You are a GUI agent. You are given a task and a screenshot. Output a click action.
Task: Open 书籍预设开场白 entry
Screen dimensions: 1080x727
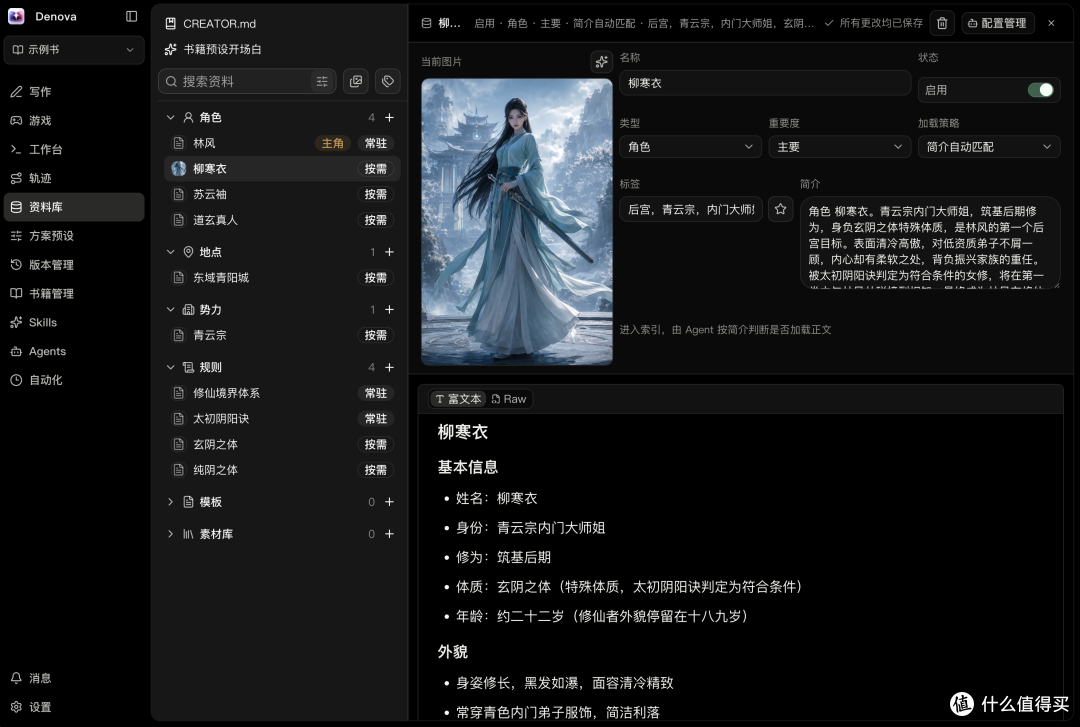click(214, 50)
